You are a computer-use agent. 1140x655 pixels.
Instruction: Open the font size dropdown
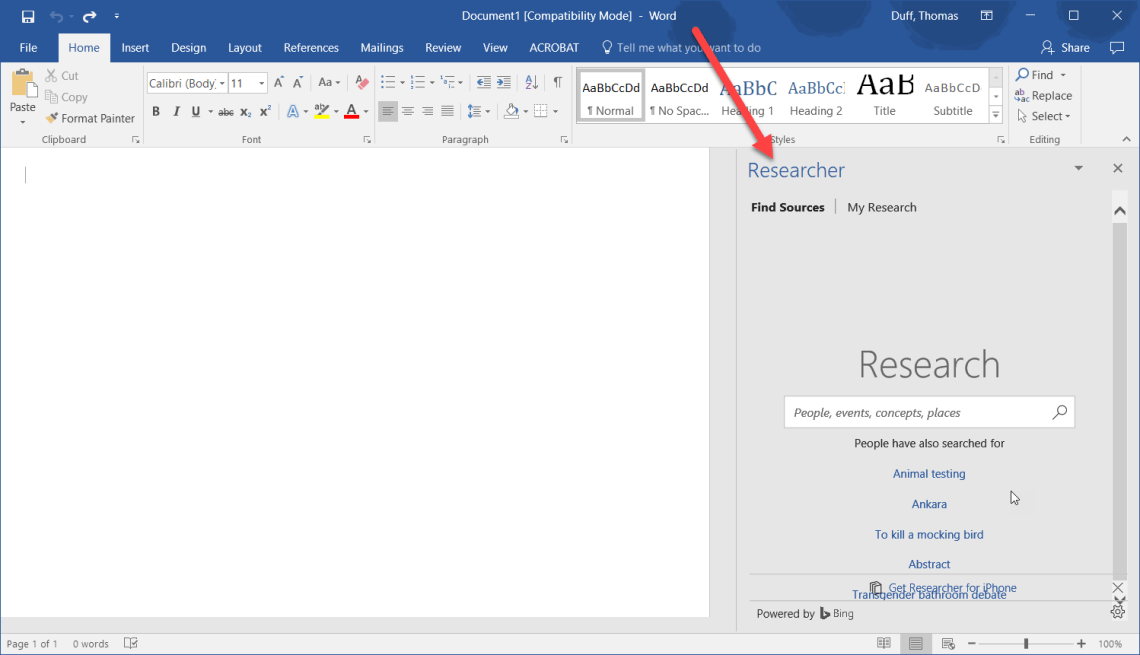coord(262,82)
